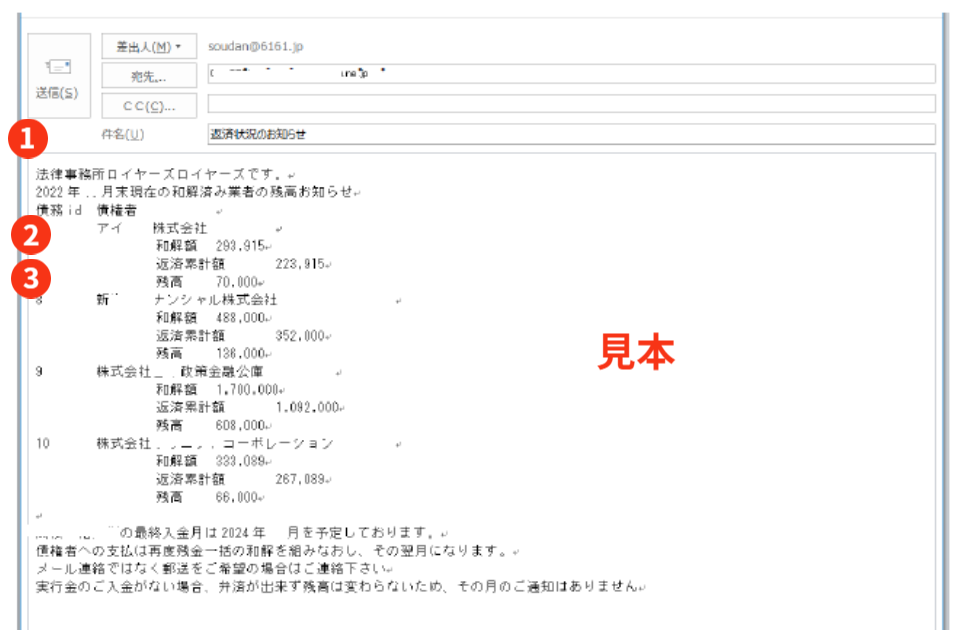Viewport: 980px width, 630px height.
Task: Click 和解額 333,089 line
Action: point(213,461)
